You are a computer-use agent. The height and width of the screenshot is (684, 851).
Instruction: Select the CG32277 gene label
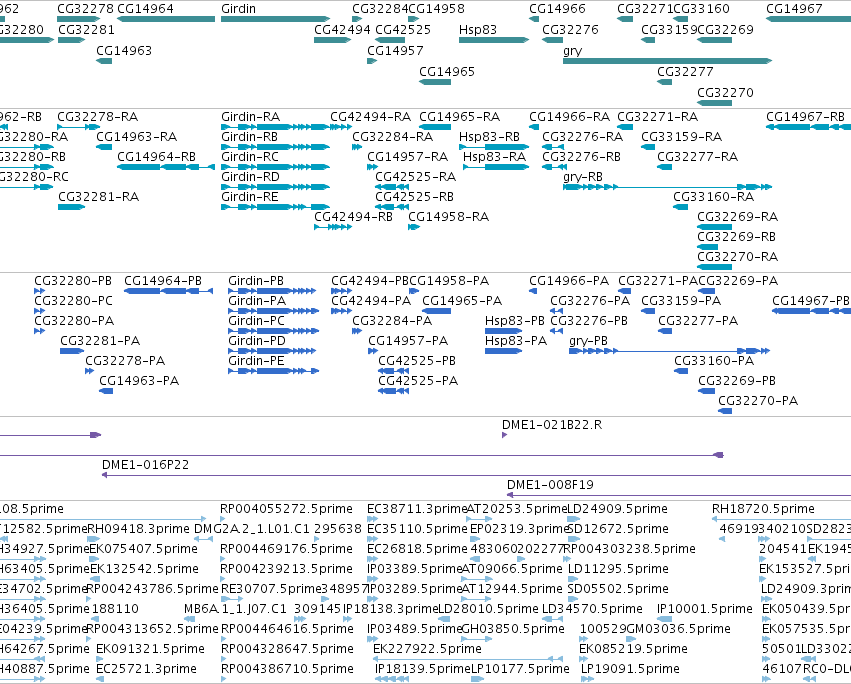(x=685, y=72)
